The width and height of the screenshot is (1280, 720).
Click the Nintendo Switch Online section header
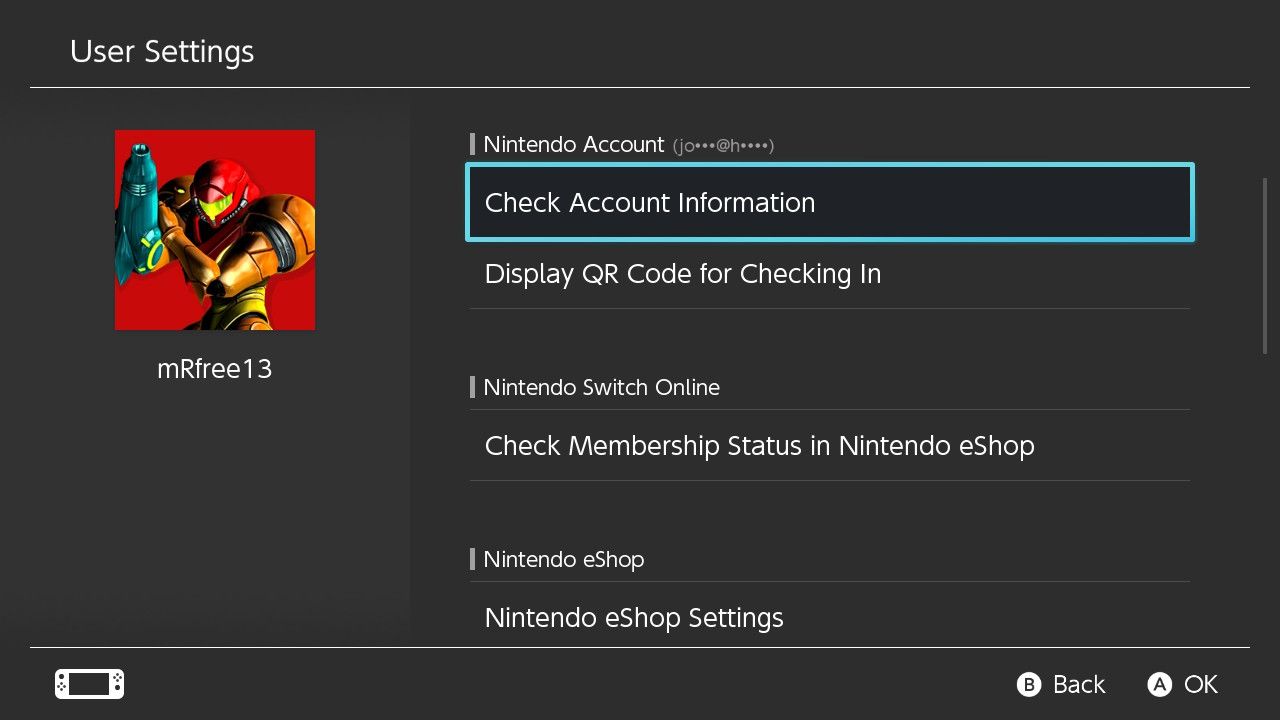click(x=601, y=388)
